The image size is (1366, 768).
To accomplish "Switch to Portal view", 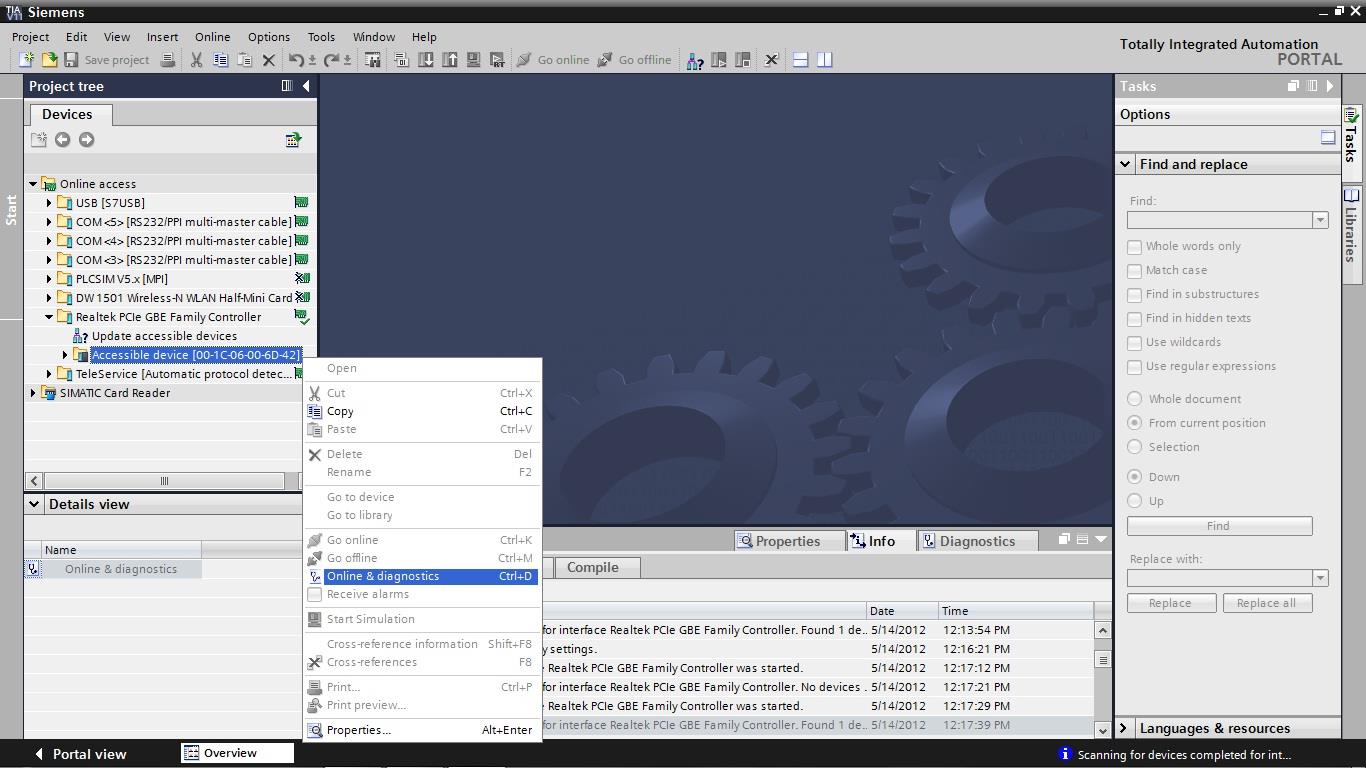I will [80, 754].
